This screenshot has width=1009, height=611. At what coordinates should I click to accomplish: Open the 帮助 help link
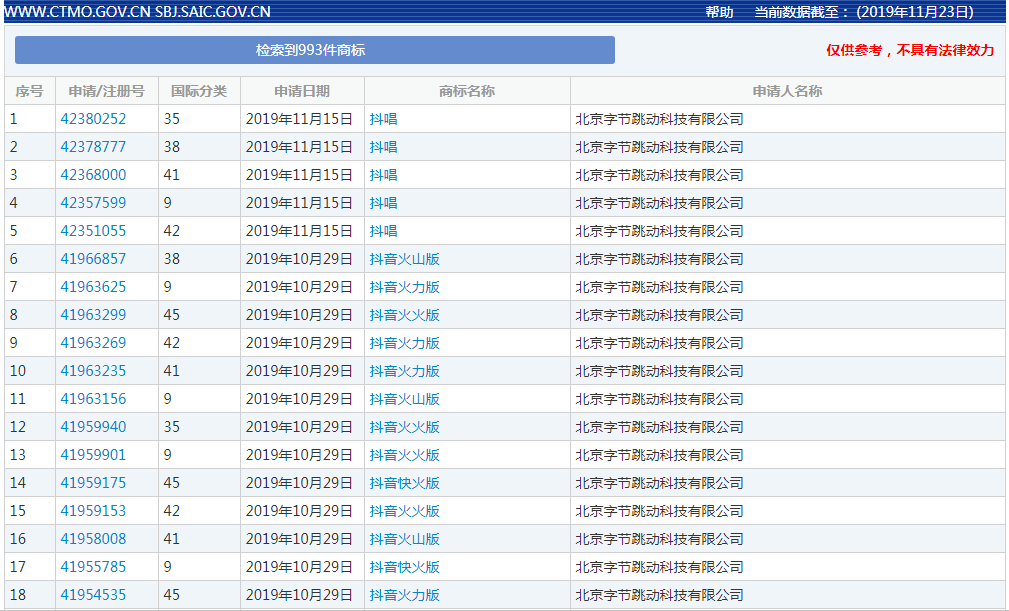(x=719, y=12)
